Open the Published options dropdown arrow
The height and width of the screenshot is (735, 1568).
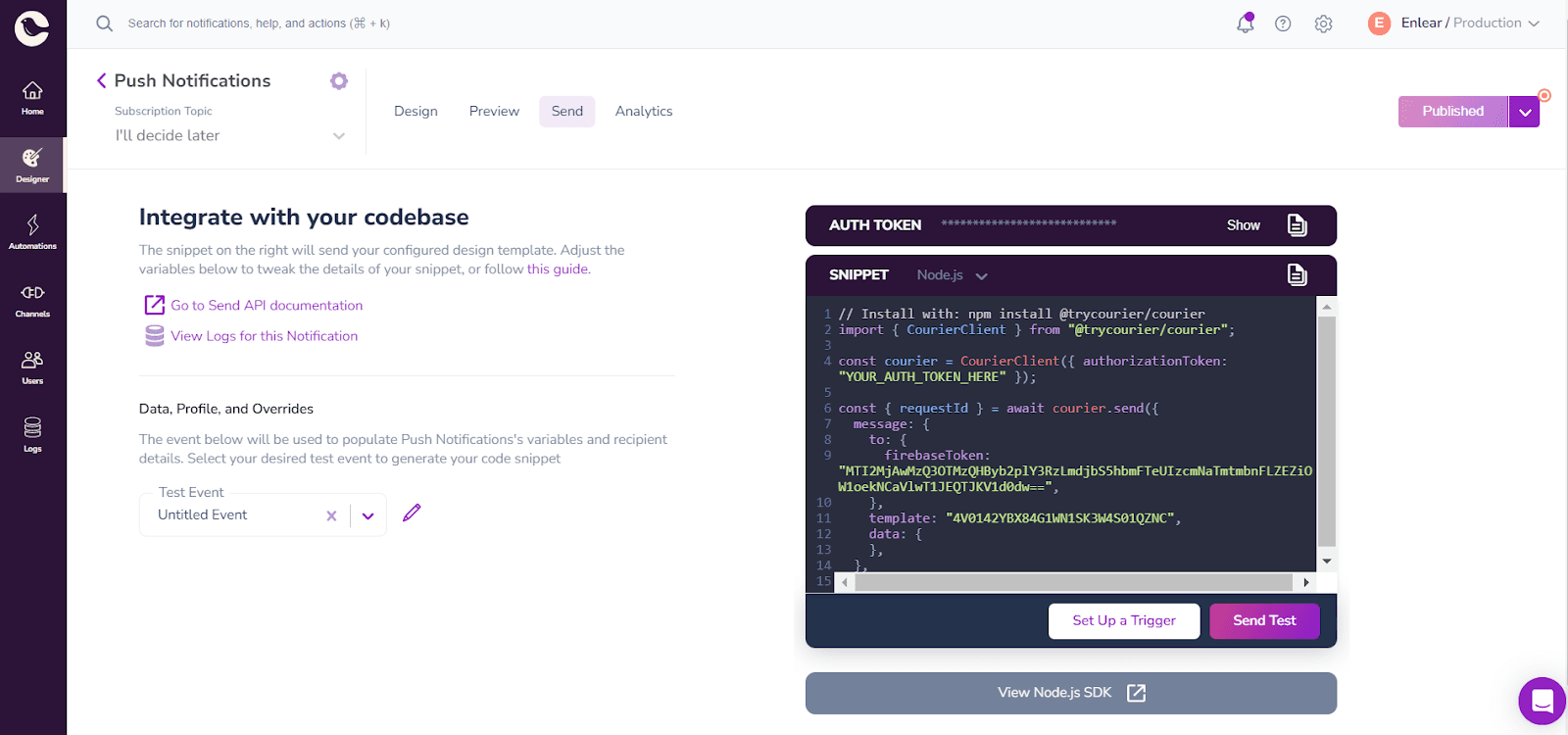[1524, 112]
